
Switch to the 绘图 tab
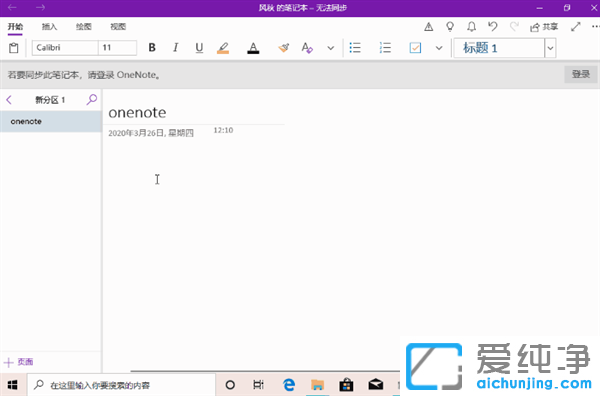pos(83,26)
